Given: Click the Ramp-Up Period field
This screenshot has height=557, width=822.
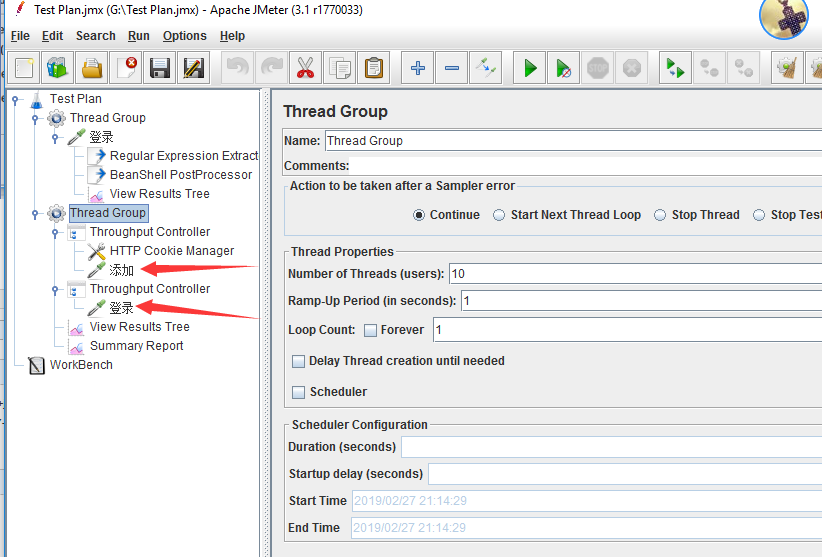Looking at the screenshot, I should click(x=642, y=301).
